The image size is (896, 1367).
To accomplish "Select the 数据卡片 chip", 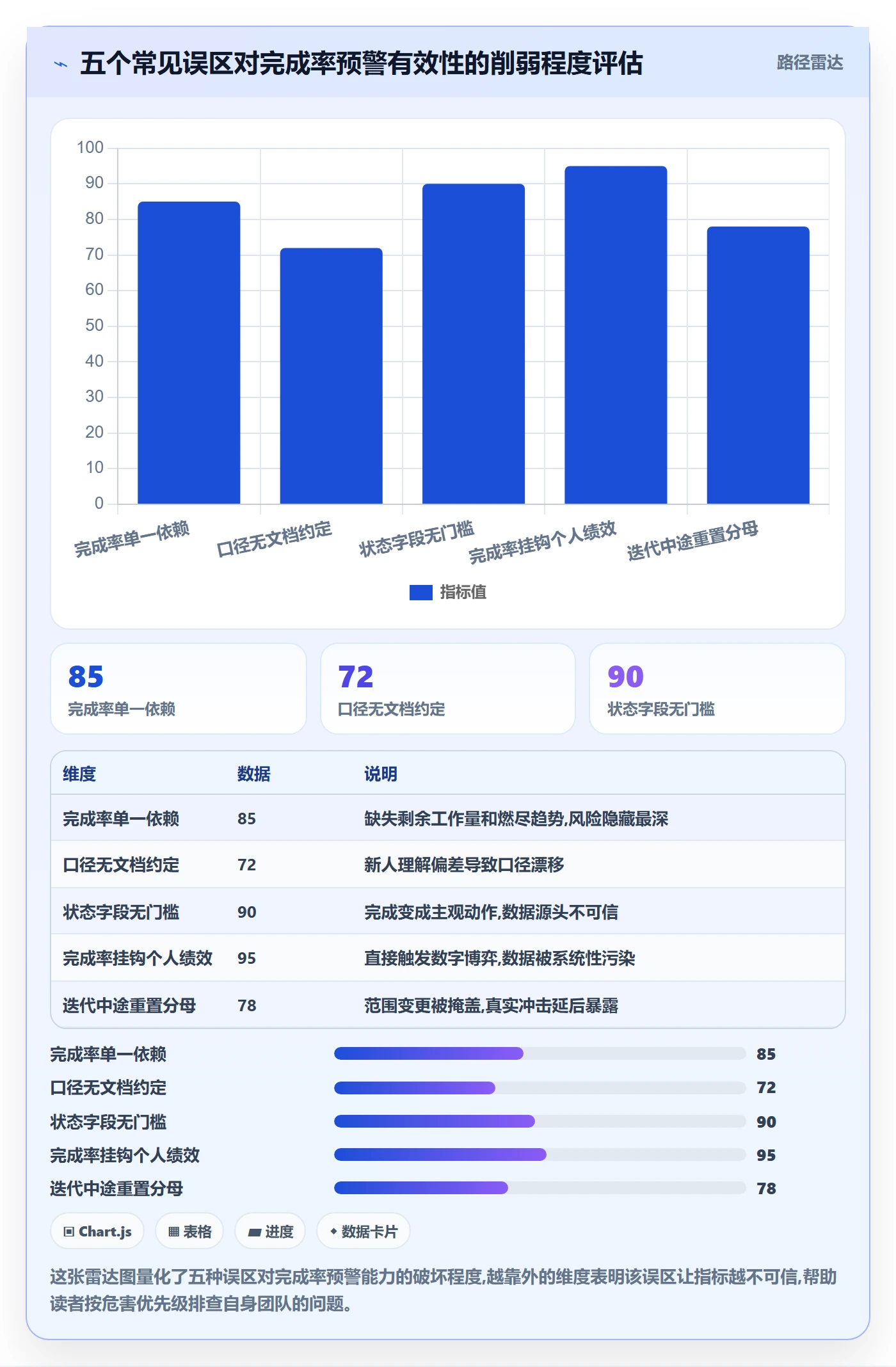I will [x=364, y=1231].
